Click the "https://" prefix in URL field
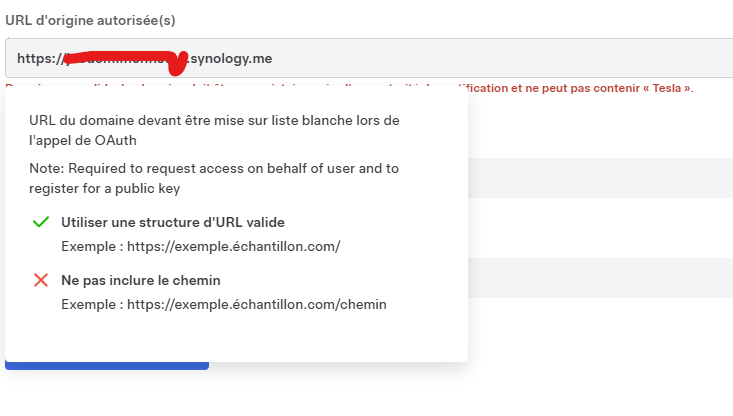 (x=40, y=59)
